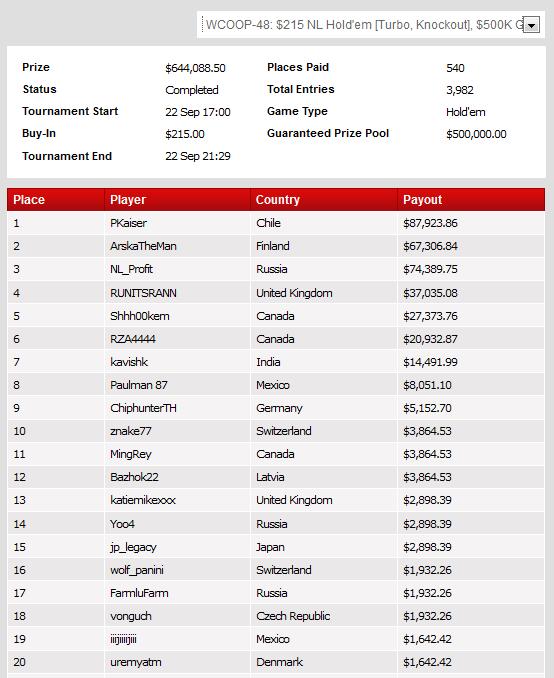554x678 pixels.
Task: Click the RUNITSRANN player entry
Action: [x=143, y=293]
